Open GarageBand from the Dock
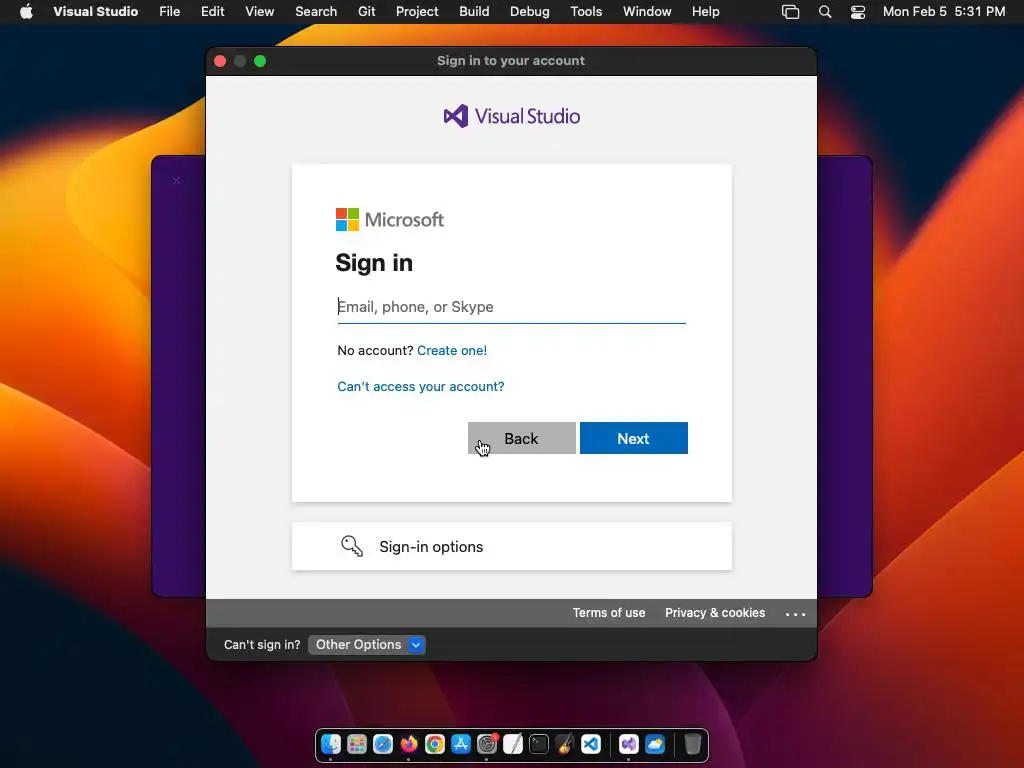 click(x=565, y=744)
